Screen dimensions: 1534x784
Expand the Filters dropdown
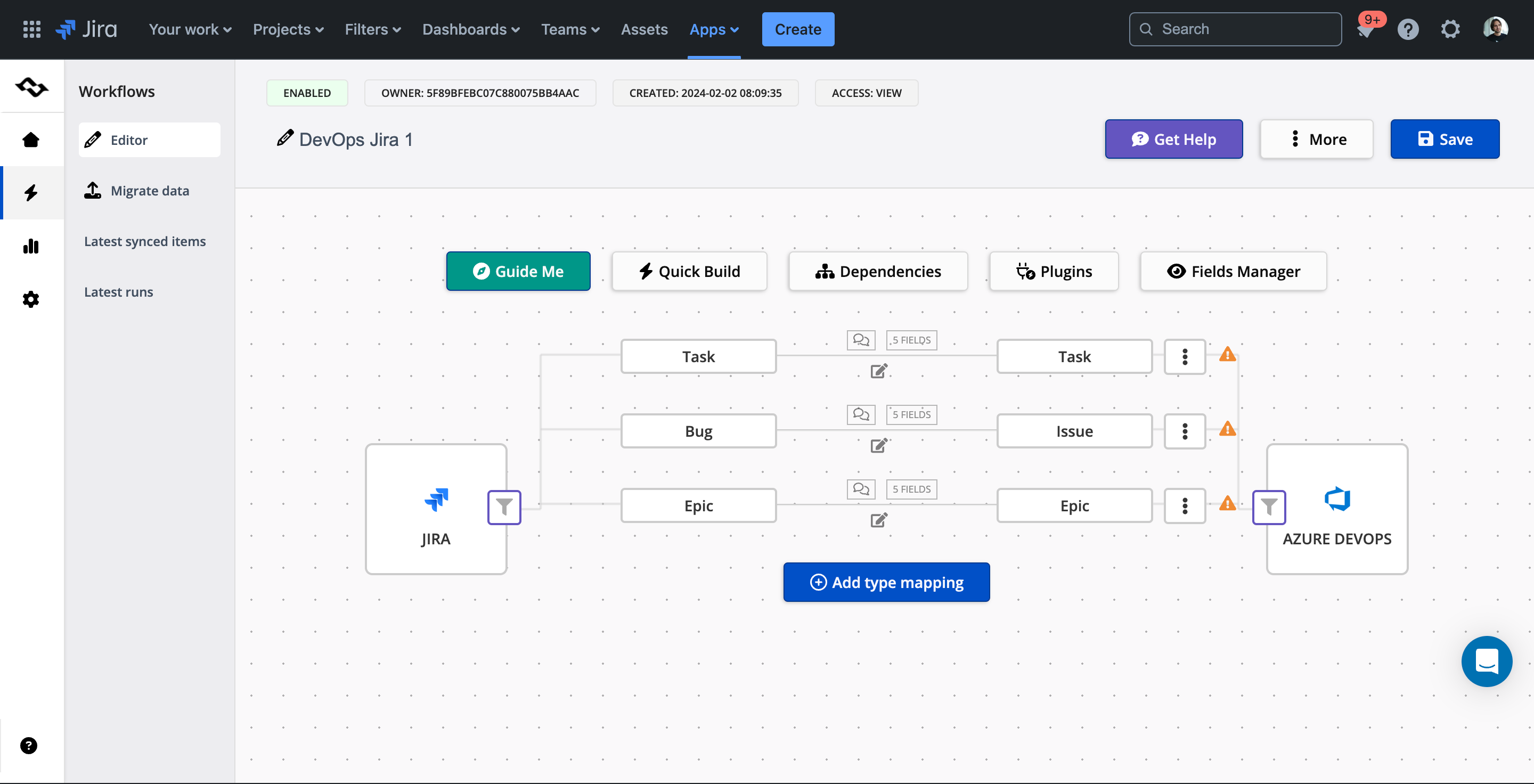(x=373, y=29)
